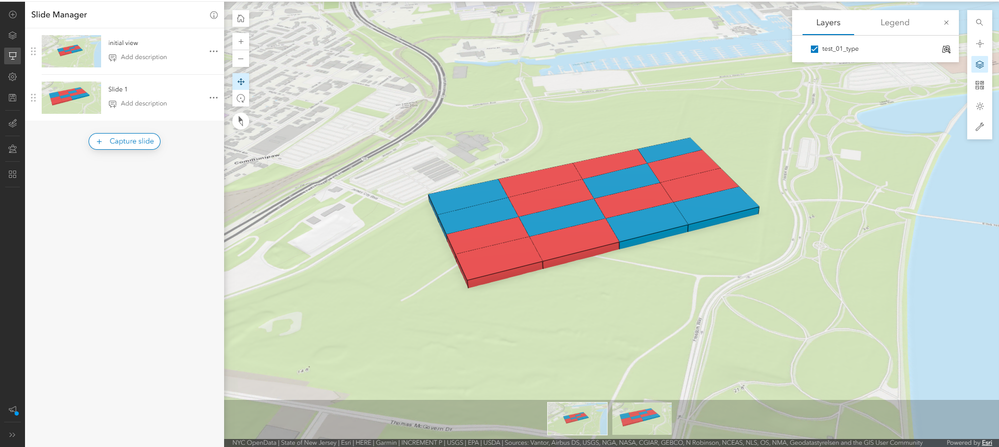Open the Esri link in attribution bar

tap(986, 443)
